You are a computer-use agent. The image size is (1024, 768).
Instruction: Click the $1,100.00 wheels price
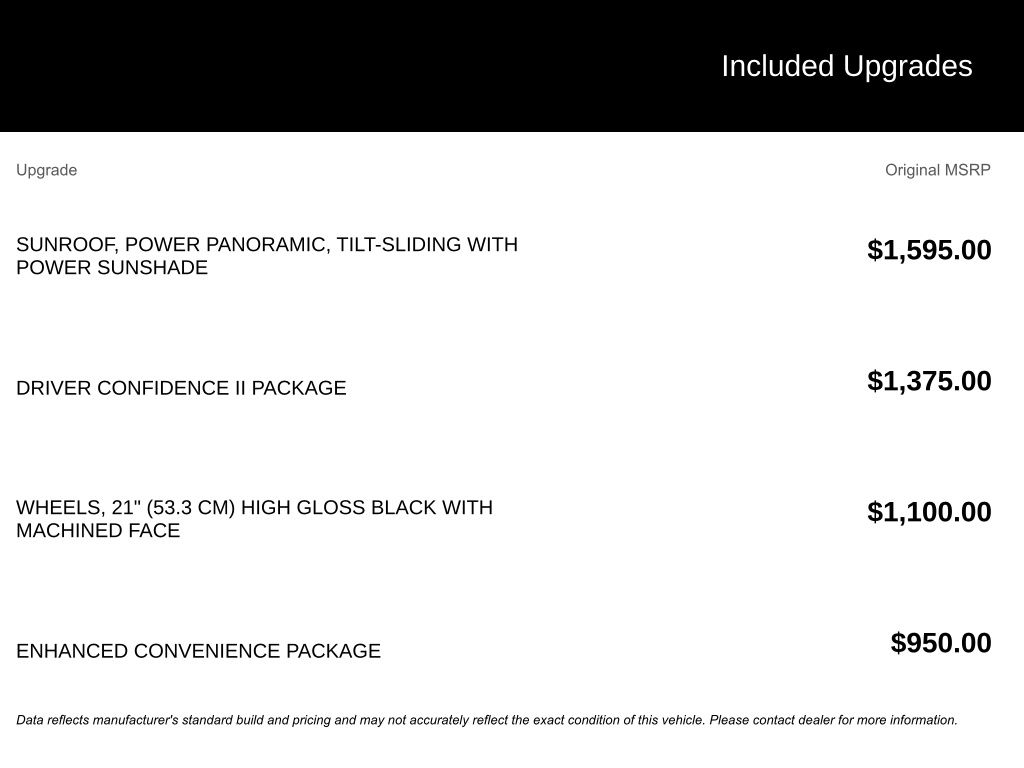tap(929, 512)
